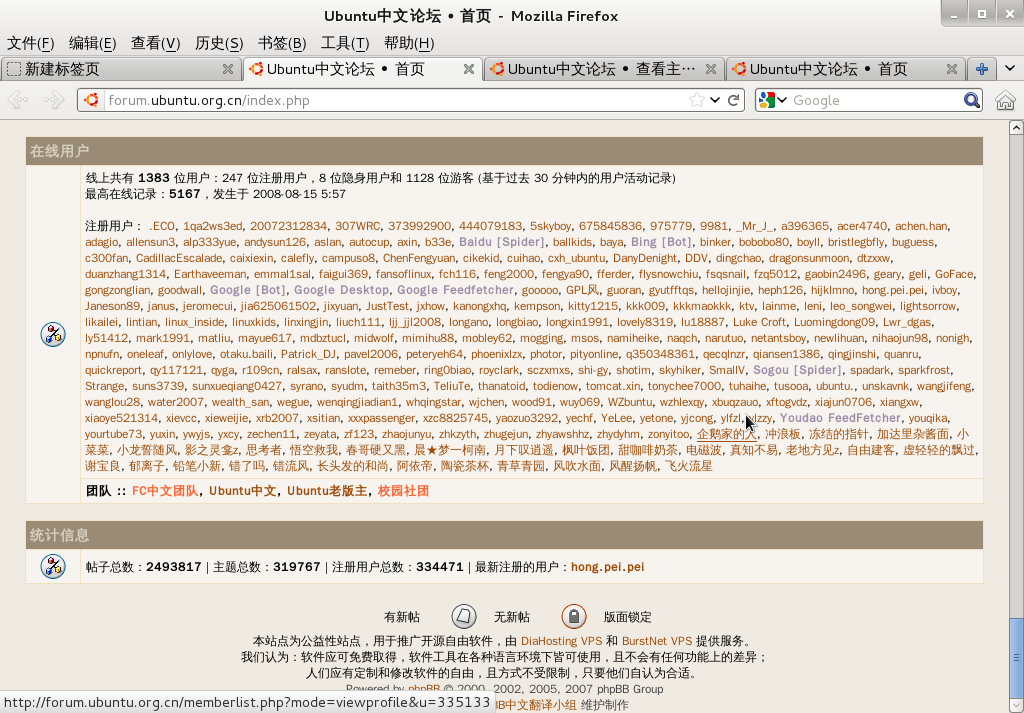Close the 查看主… tab
This screenshot has height=713, width=1024.
711,69
